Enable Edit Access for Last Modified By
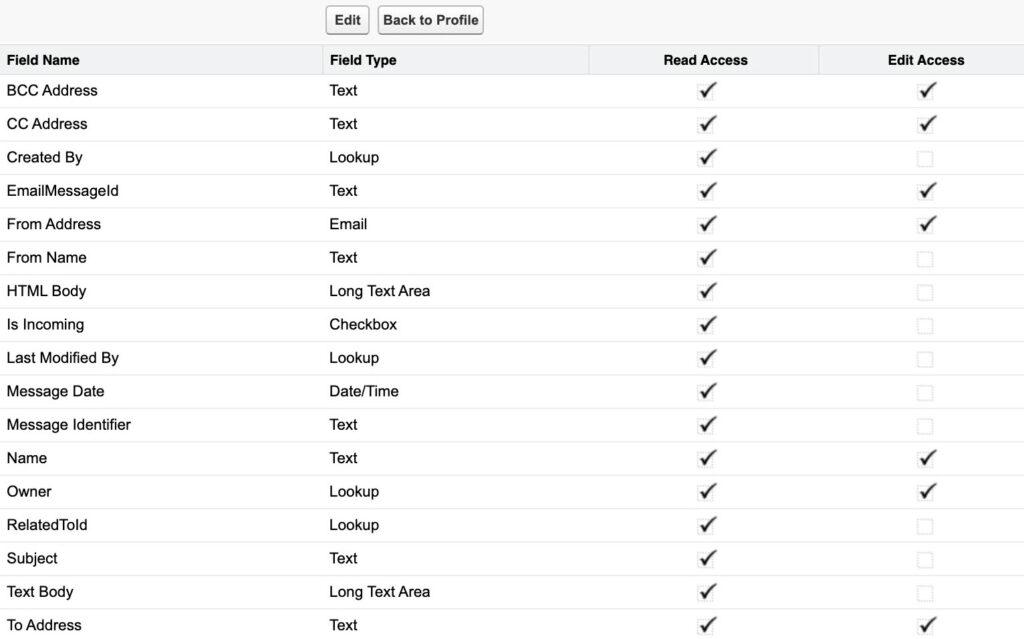Viewport: 1024px width, 639px height. click(926, 358)
